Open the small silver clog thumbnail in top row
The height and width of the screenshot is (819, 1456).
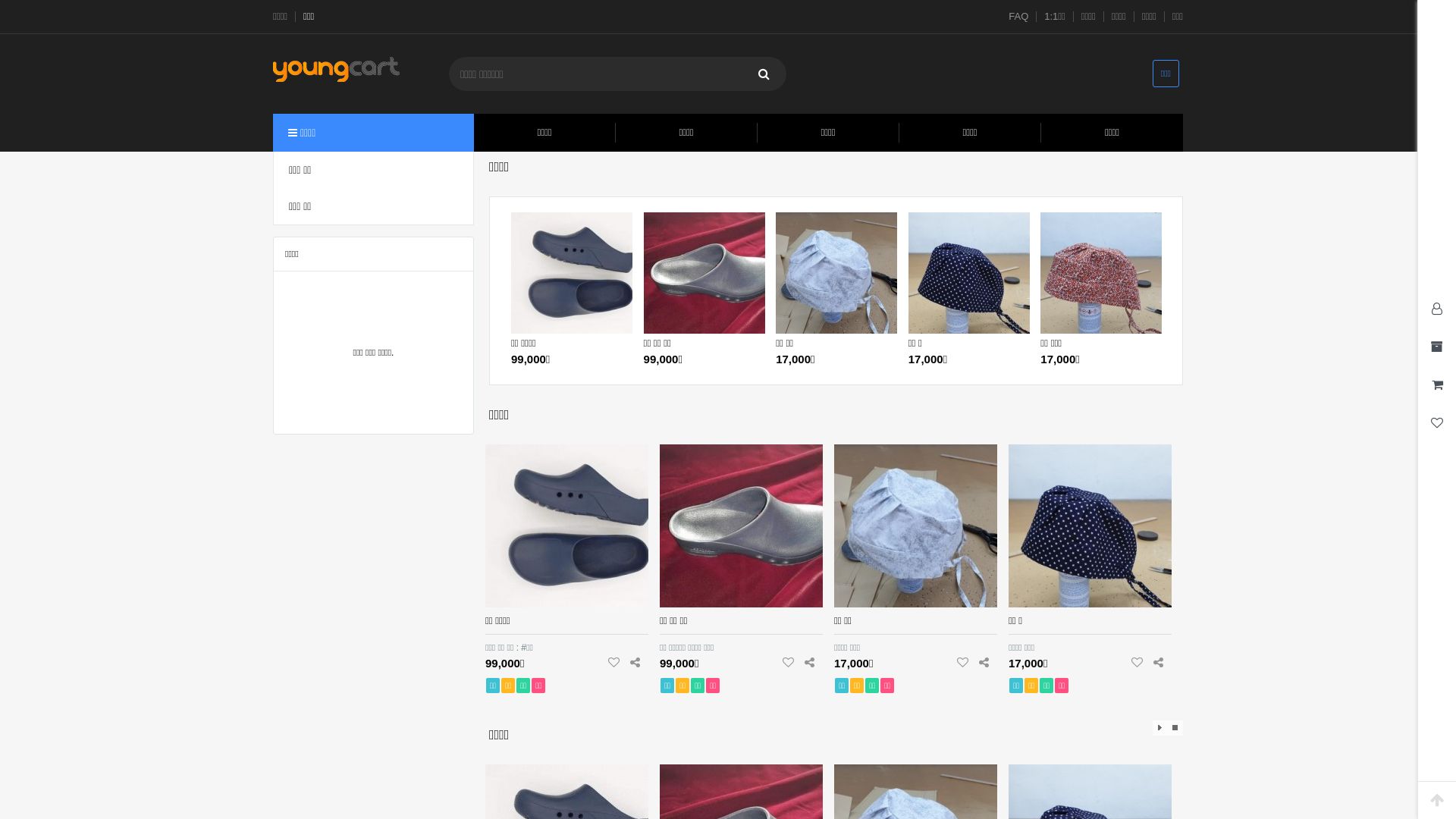click(704, 273)
